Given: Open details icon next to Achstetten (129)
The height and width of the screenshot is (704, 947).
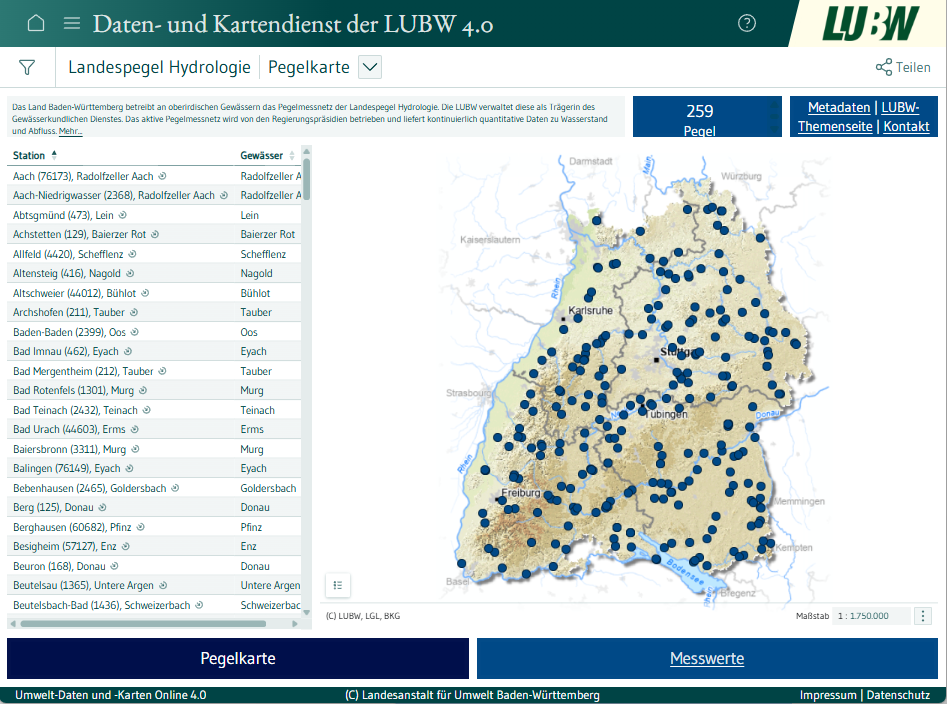Looking at the screenshot, I should click(x=155, y=234).
